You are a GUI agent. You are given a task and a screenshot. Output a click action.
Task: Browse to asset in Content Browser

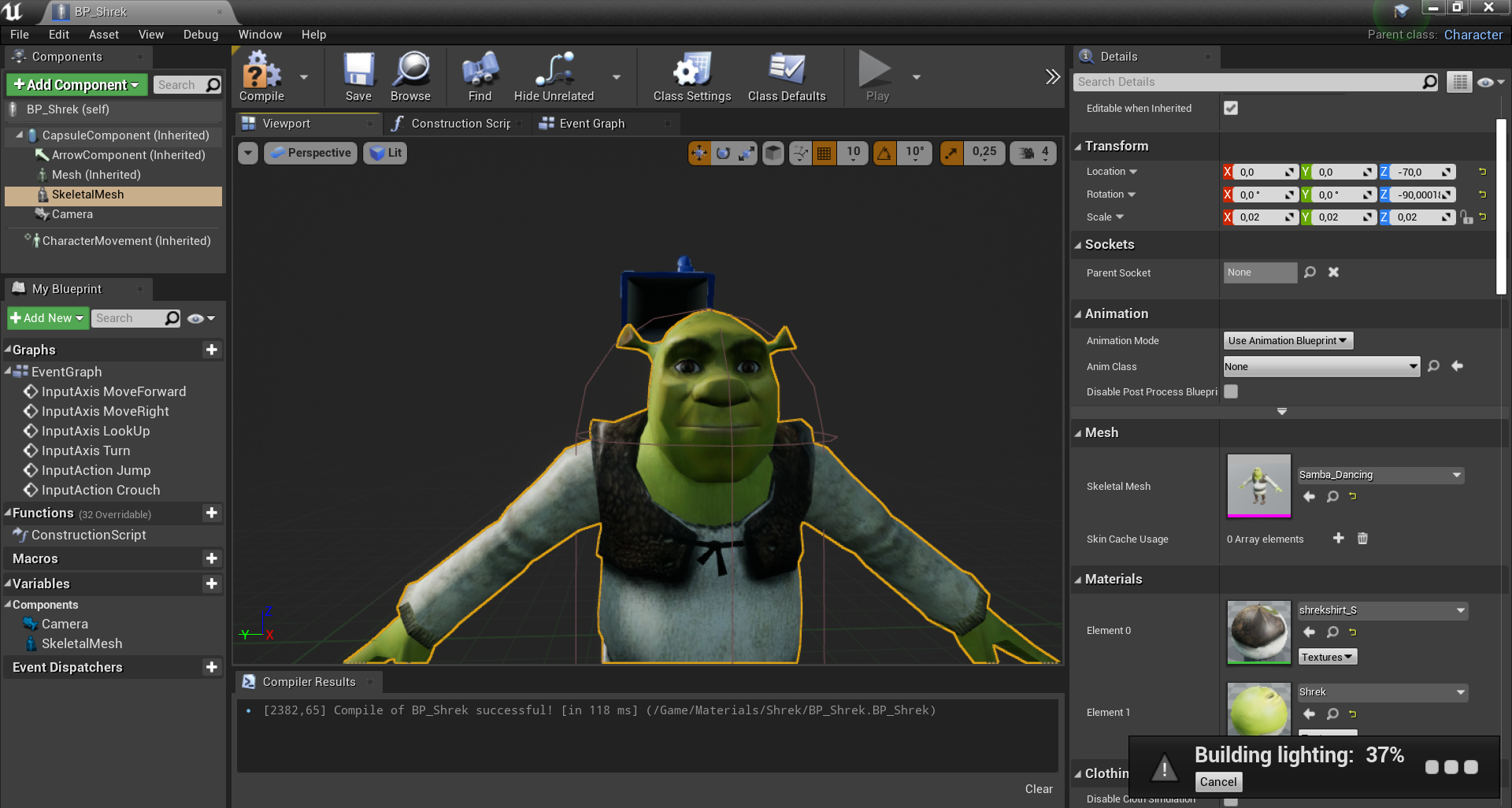410,76
